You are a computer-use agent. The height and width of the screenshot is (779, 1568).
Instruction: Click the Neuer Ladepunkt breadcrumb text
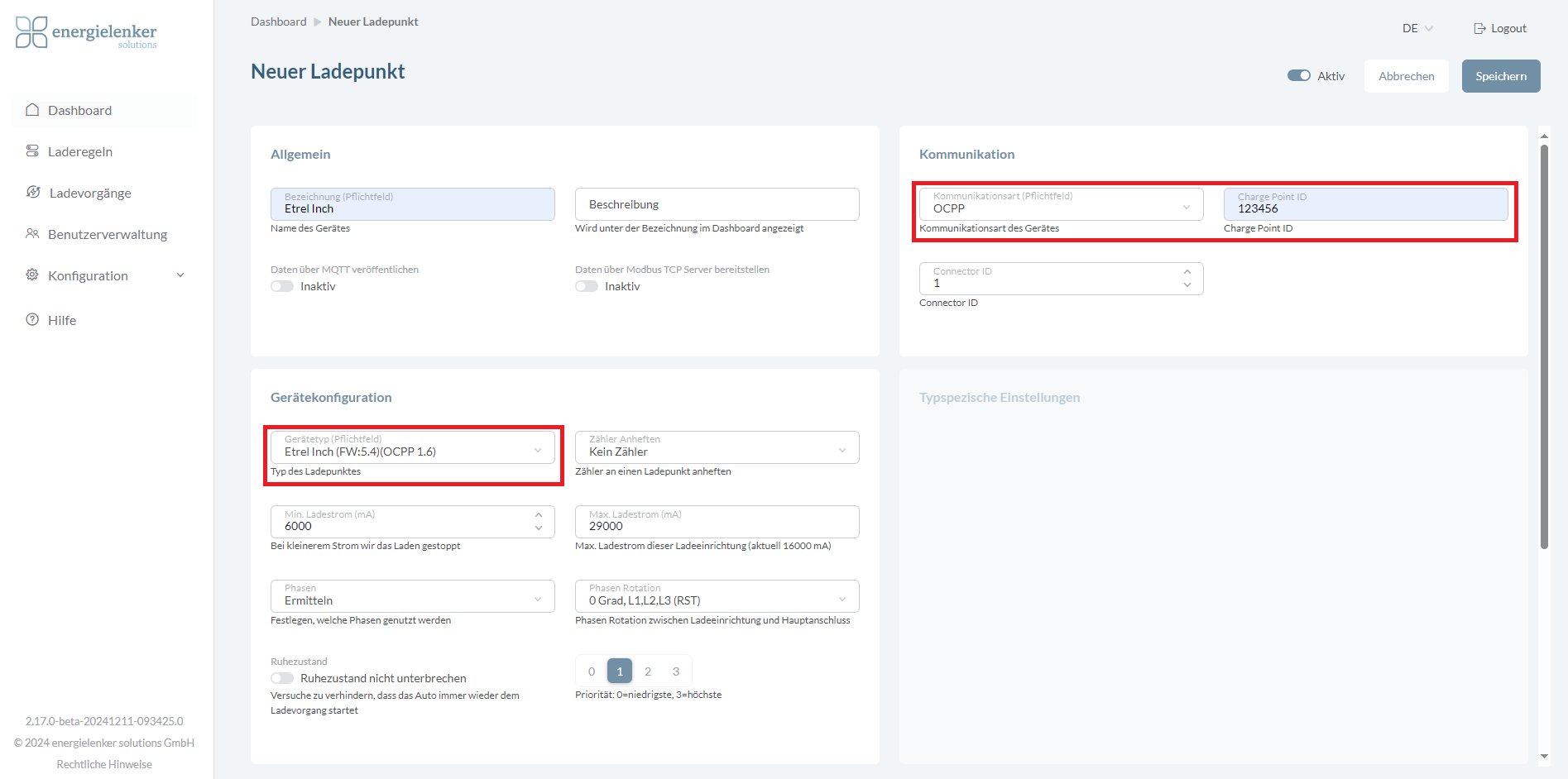point(373,22)
